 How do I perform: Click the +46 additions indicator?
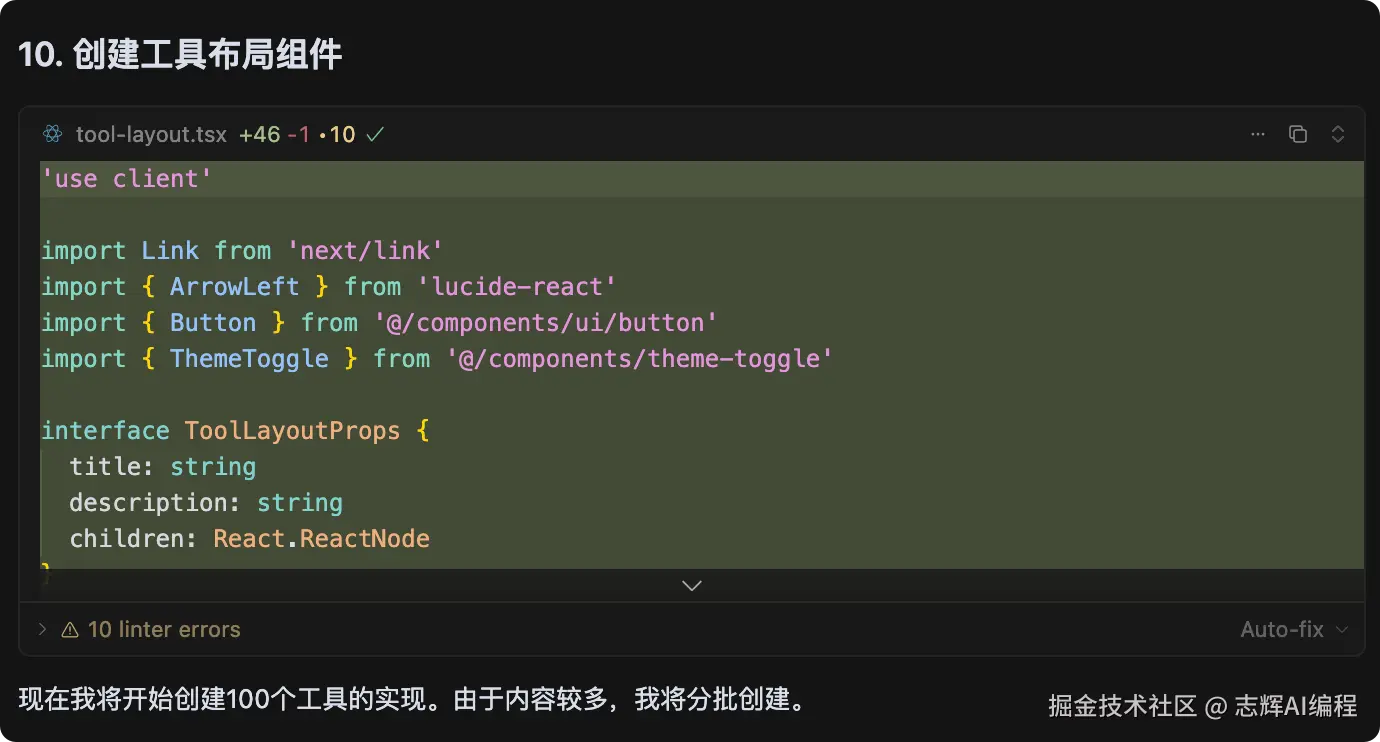[259, 134]
